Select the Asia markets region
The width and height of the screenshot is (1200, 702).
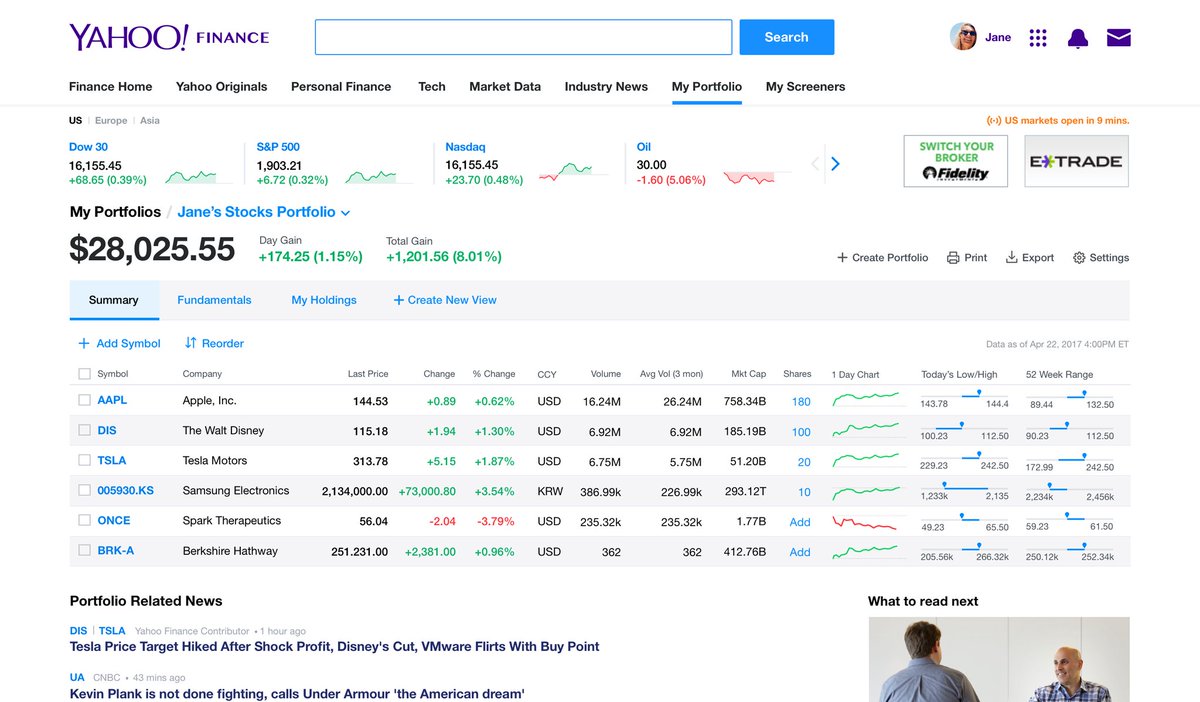[150, 121]
